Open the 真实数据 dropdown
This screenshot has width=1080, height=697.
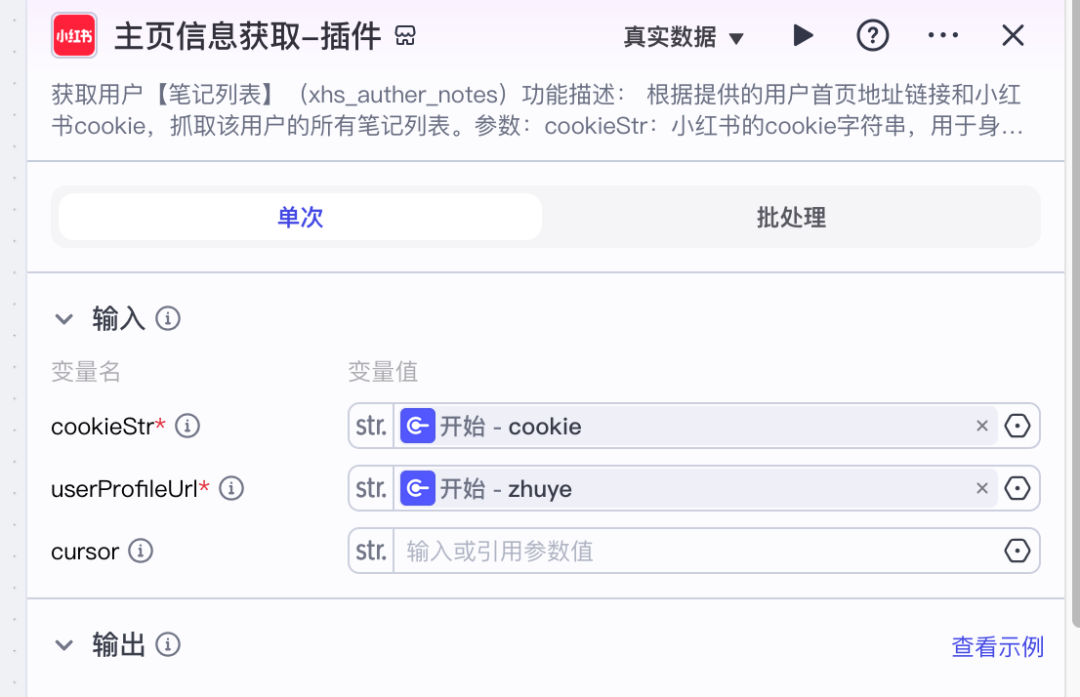684,38
